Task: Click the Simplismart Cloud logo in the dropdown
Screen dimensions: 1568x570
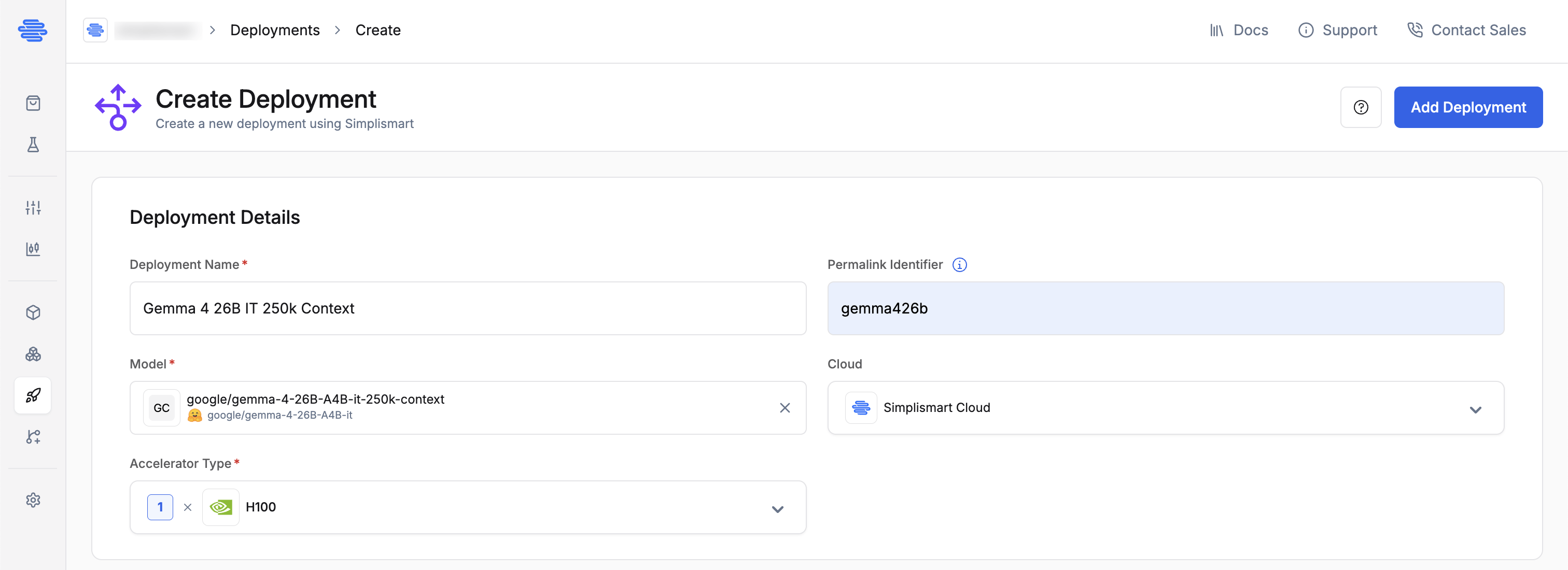Action: 861,408
